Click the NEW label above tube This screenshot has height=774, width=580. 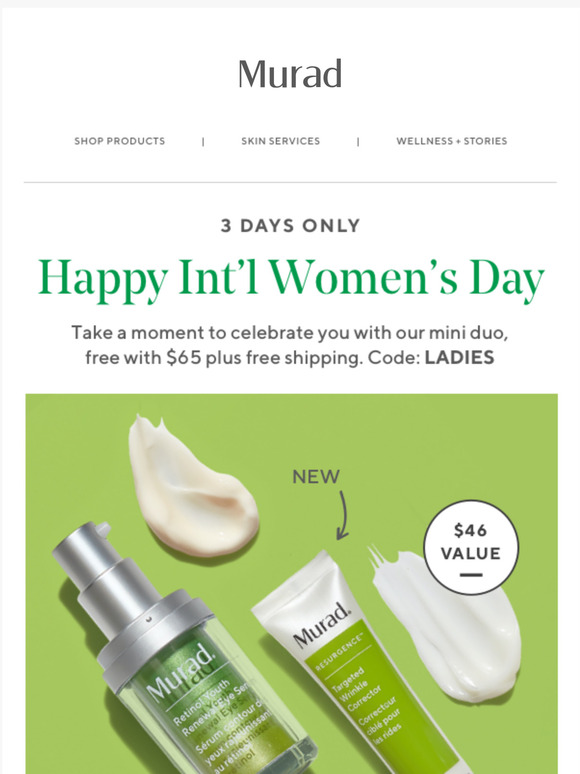316,477
